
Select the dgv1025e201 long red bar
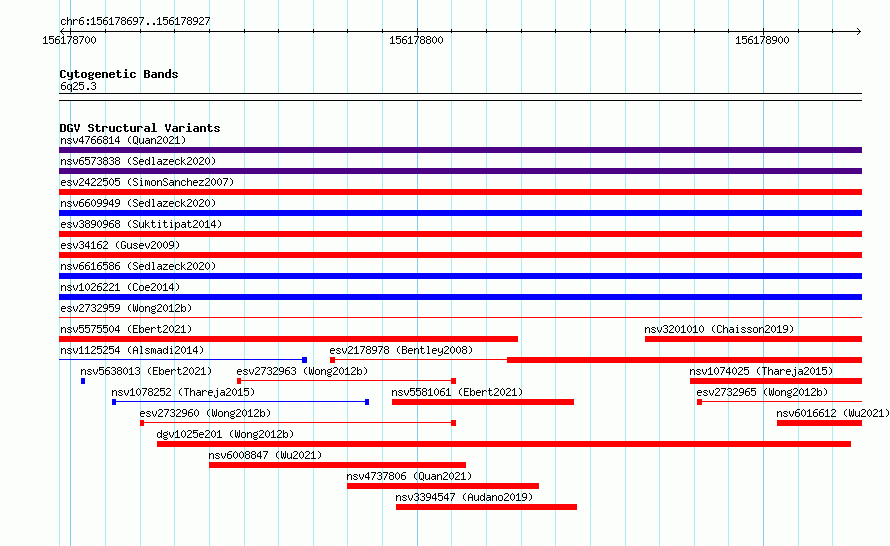pos(504,444)
